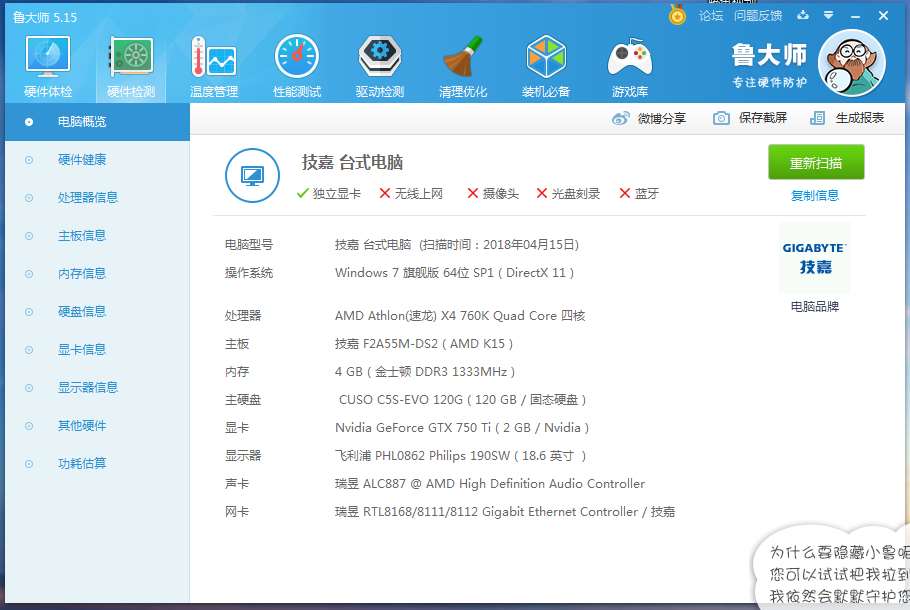Viewport: 910px width, 610px height.
Task: Click the heading 技嘉 台式电脑
Action: [352, 163]
